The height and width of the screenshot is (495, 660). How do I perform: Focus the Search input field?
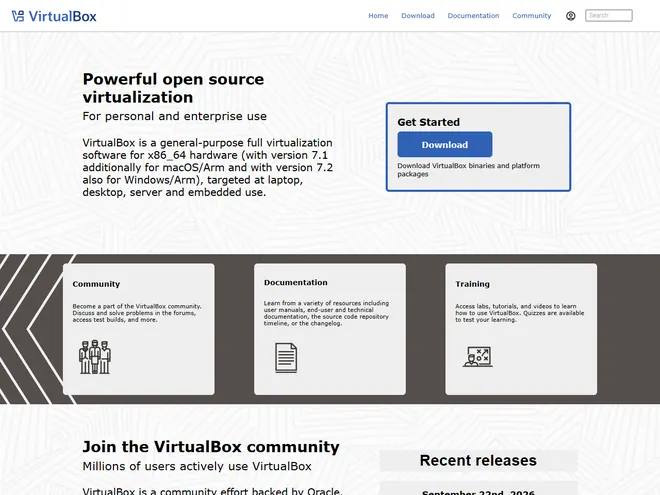[x=608, y=16]
